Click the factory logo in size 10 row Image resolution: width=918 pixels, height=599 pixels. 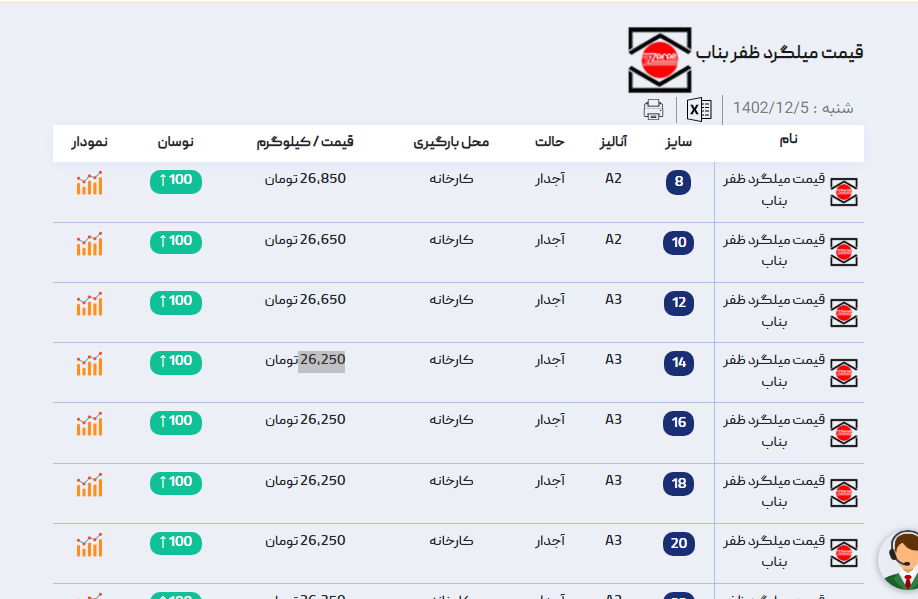[844, 252]
